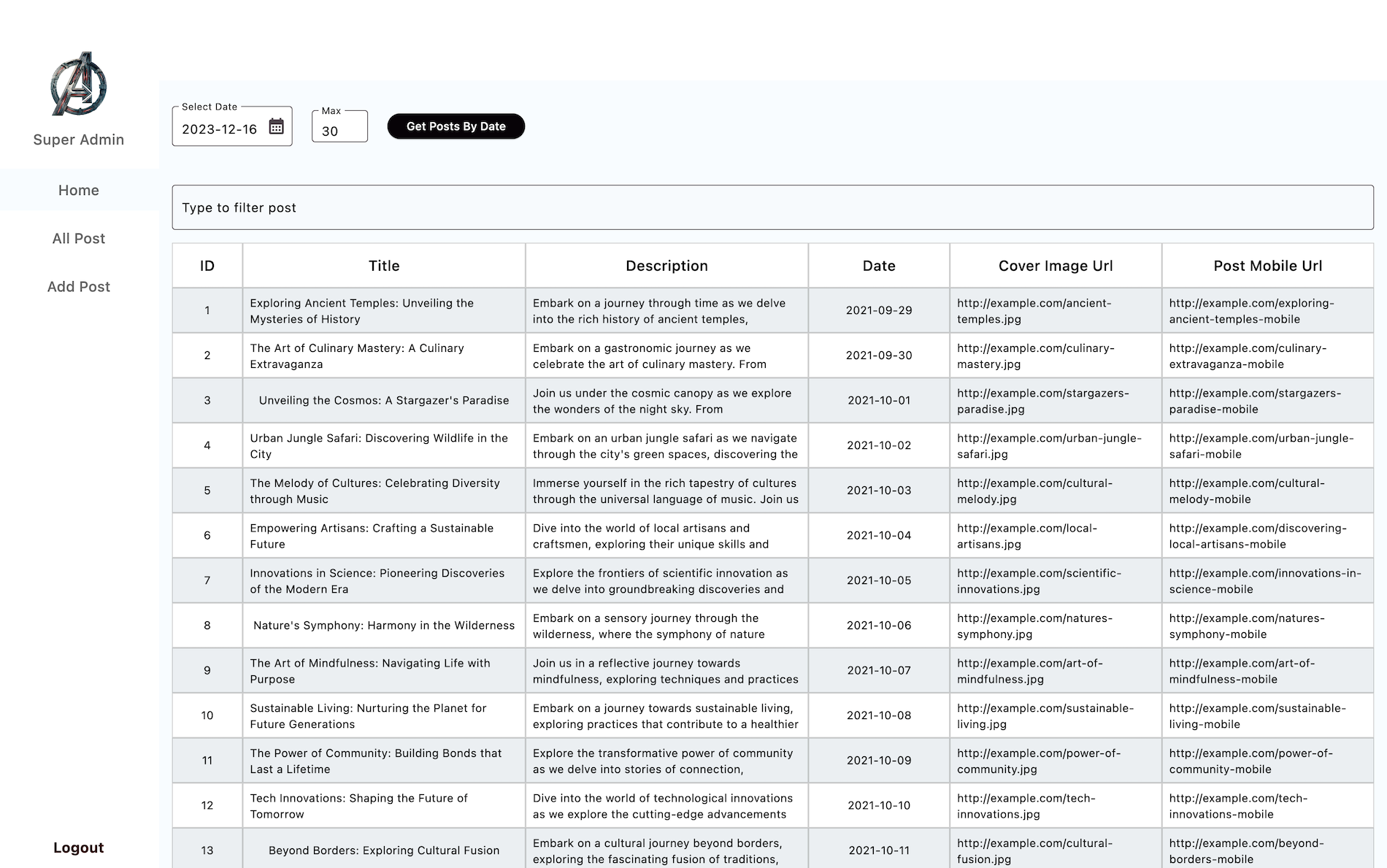Click date cell 2021-10-10
Screen dimensions: 1387x868
pos(879,805)
